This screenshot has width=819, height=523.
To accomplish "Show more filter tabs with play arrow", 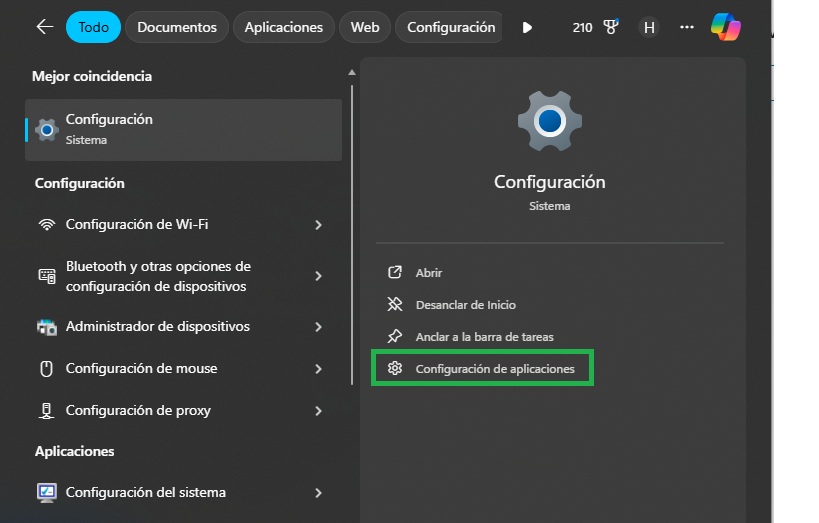I will 527,27.
